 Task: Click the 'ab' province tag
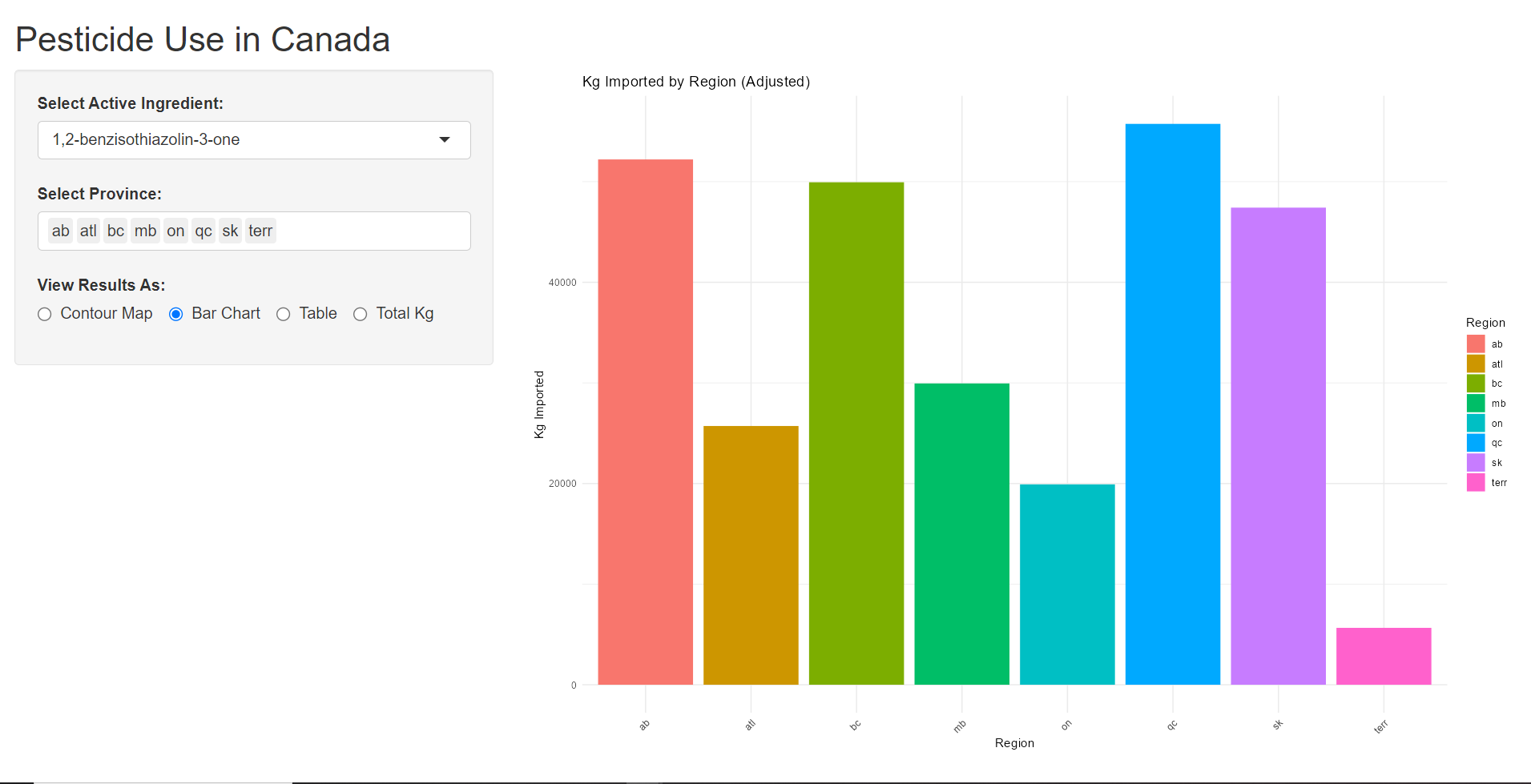coord(61,231)
